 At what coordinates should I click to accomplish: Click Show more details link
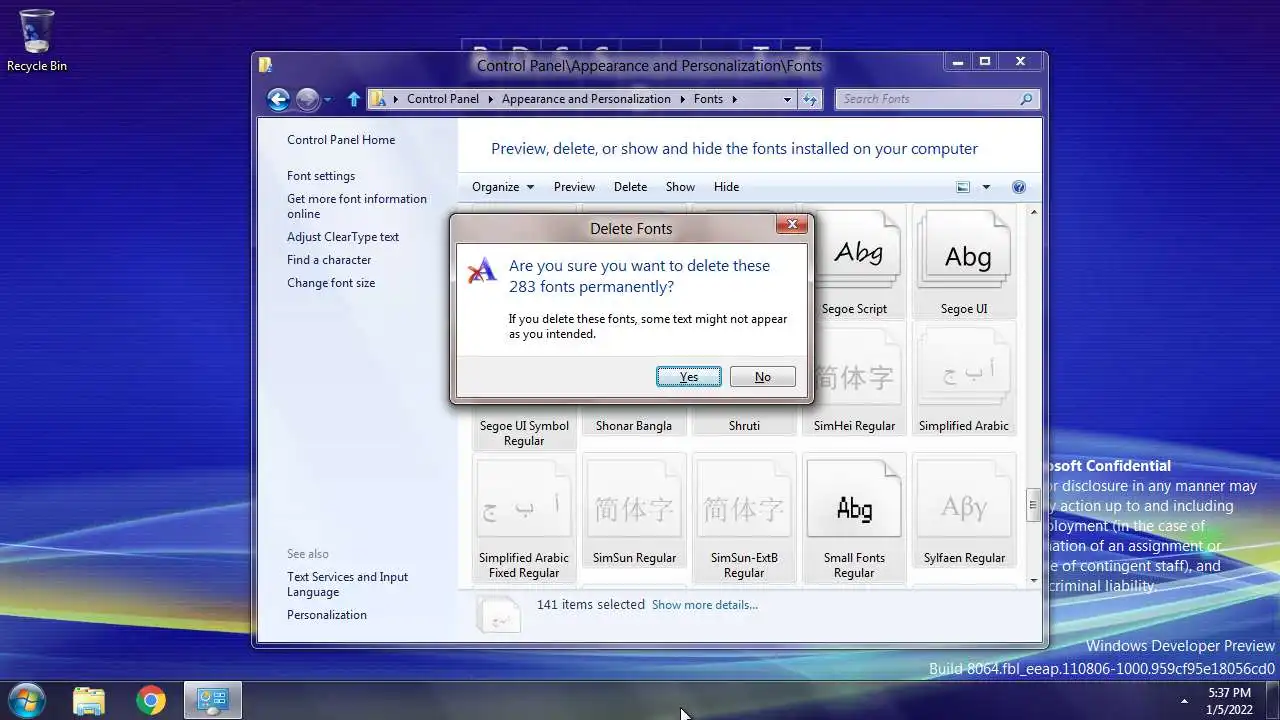705,605
